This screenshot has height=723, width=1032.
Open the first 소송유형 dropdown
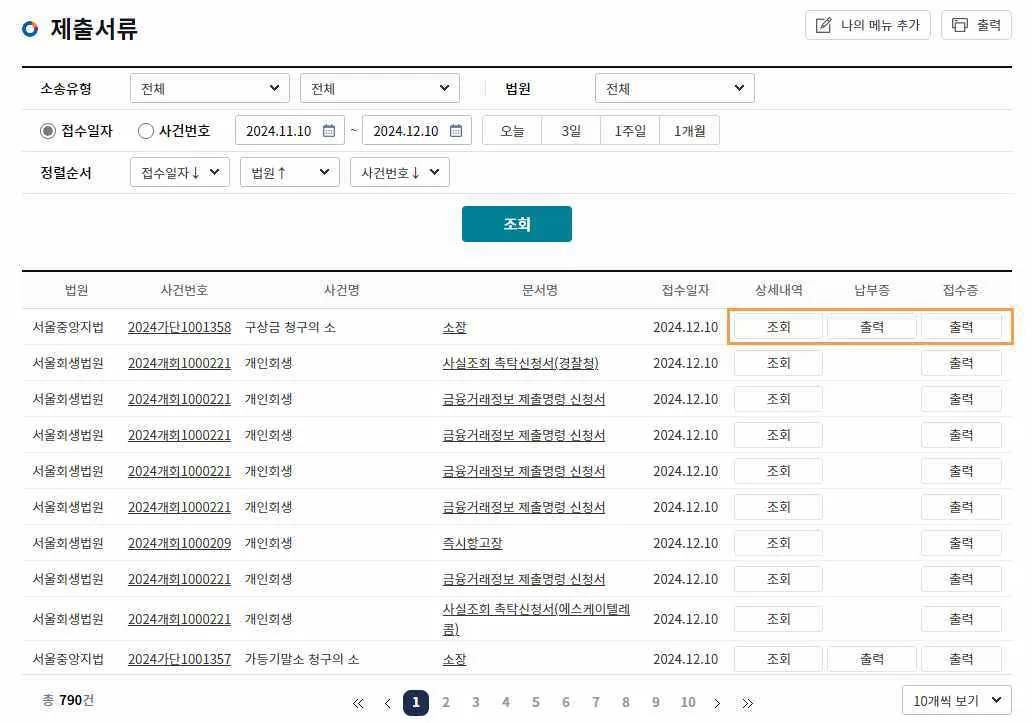click(x=209, y=88)
